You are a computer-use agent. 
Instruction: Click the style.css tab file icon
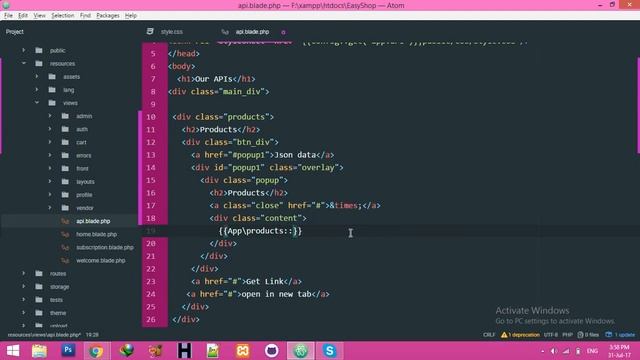pos(150,31)
